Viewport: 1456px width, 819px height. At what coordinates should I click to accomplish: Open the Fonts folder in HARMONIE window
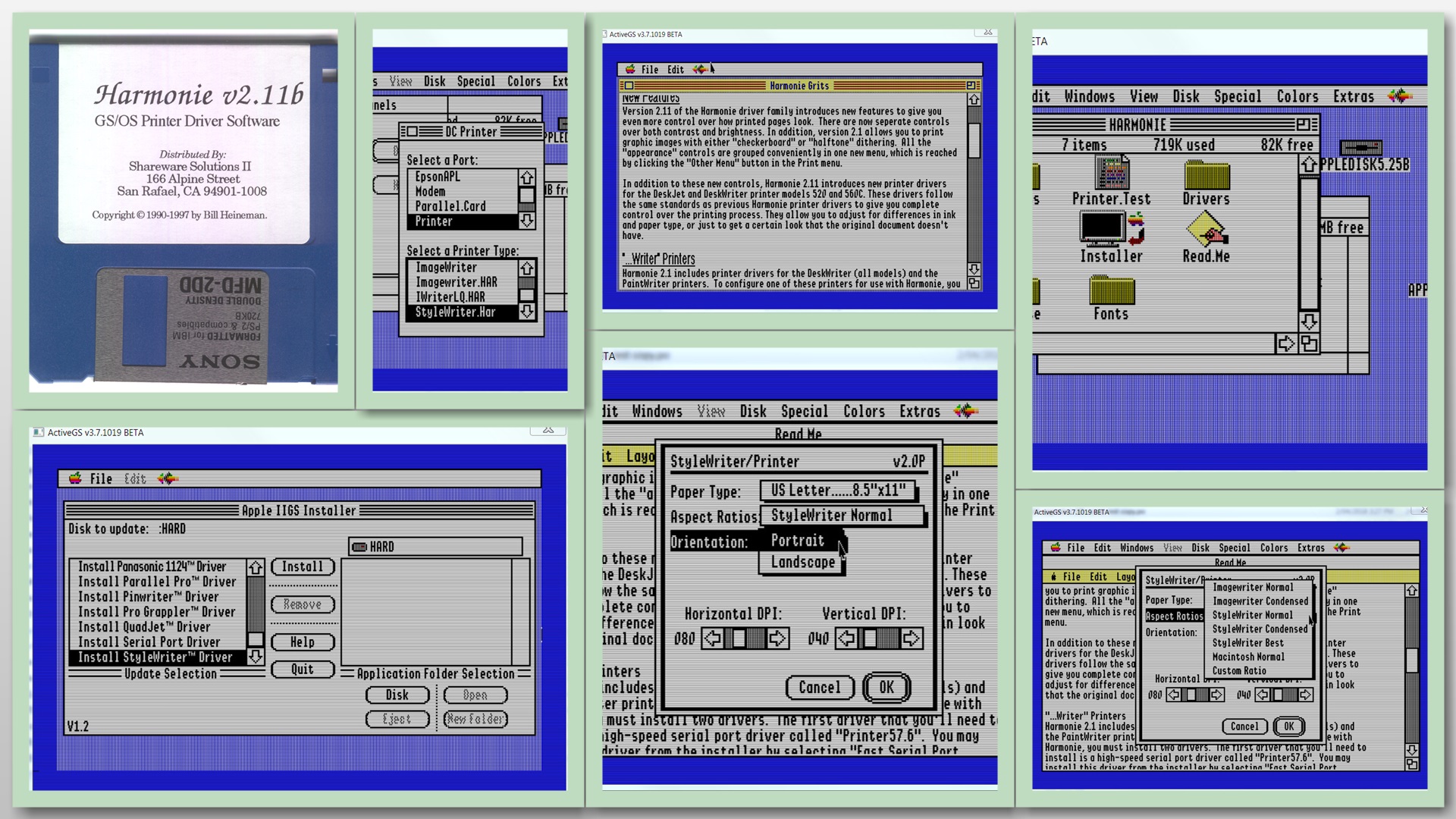pos(1111,299)
